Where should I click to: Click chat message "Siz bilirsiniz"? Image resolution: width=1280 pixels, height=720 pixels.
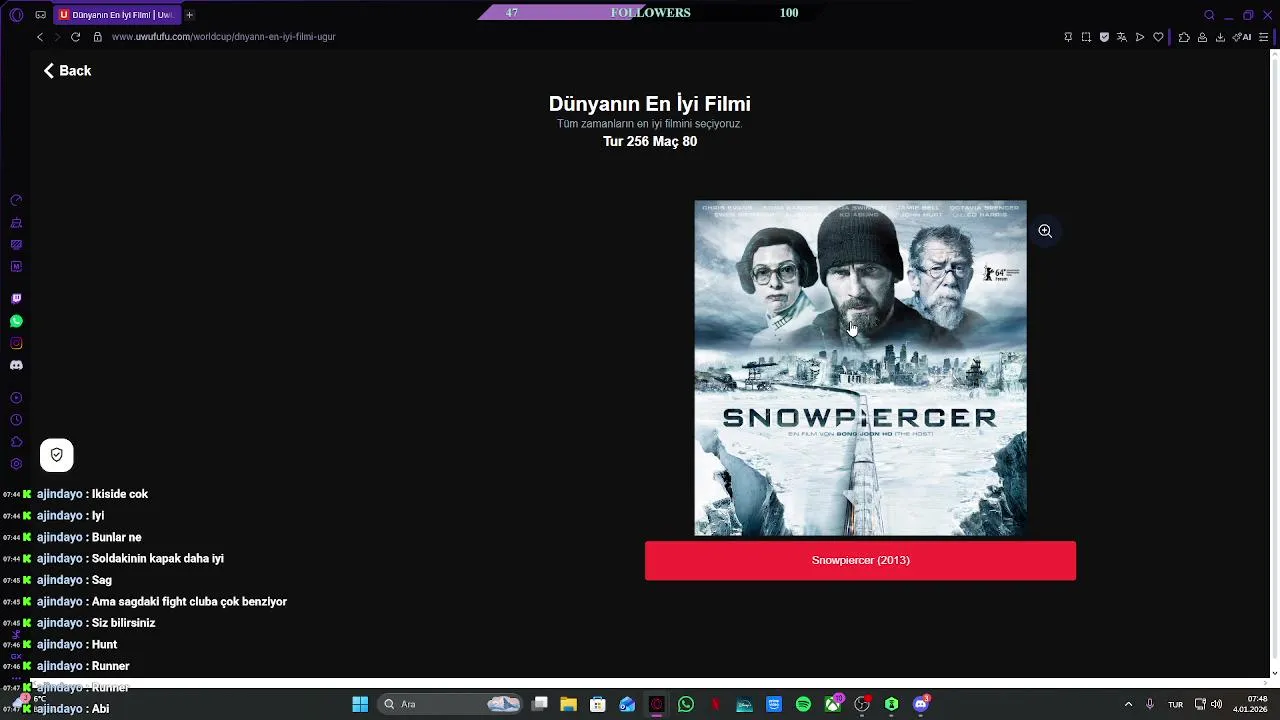pyautogui.click(x=123, y=623)
